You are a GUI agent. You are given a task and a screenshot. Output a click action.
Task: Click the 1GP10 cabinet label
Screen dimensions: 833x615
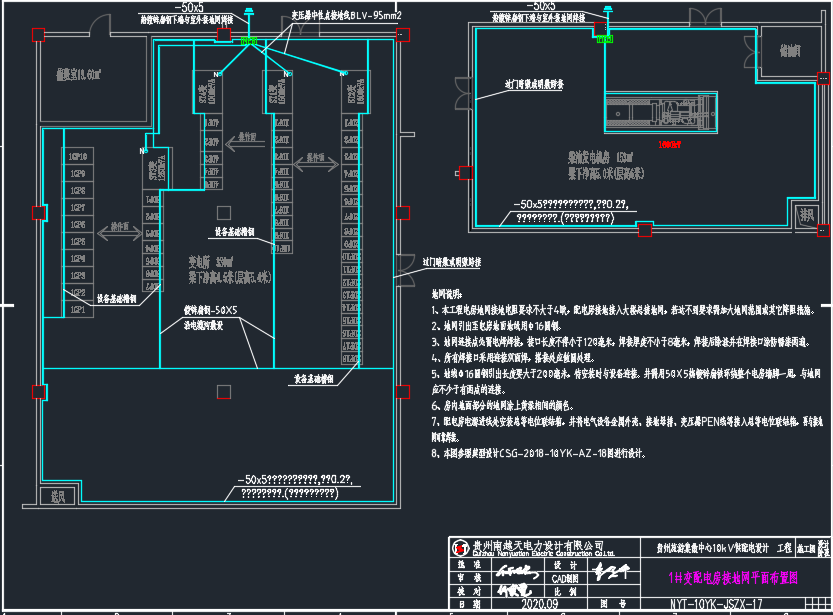coord(78,157)
